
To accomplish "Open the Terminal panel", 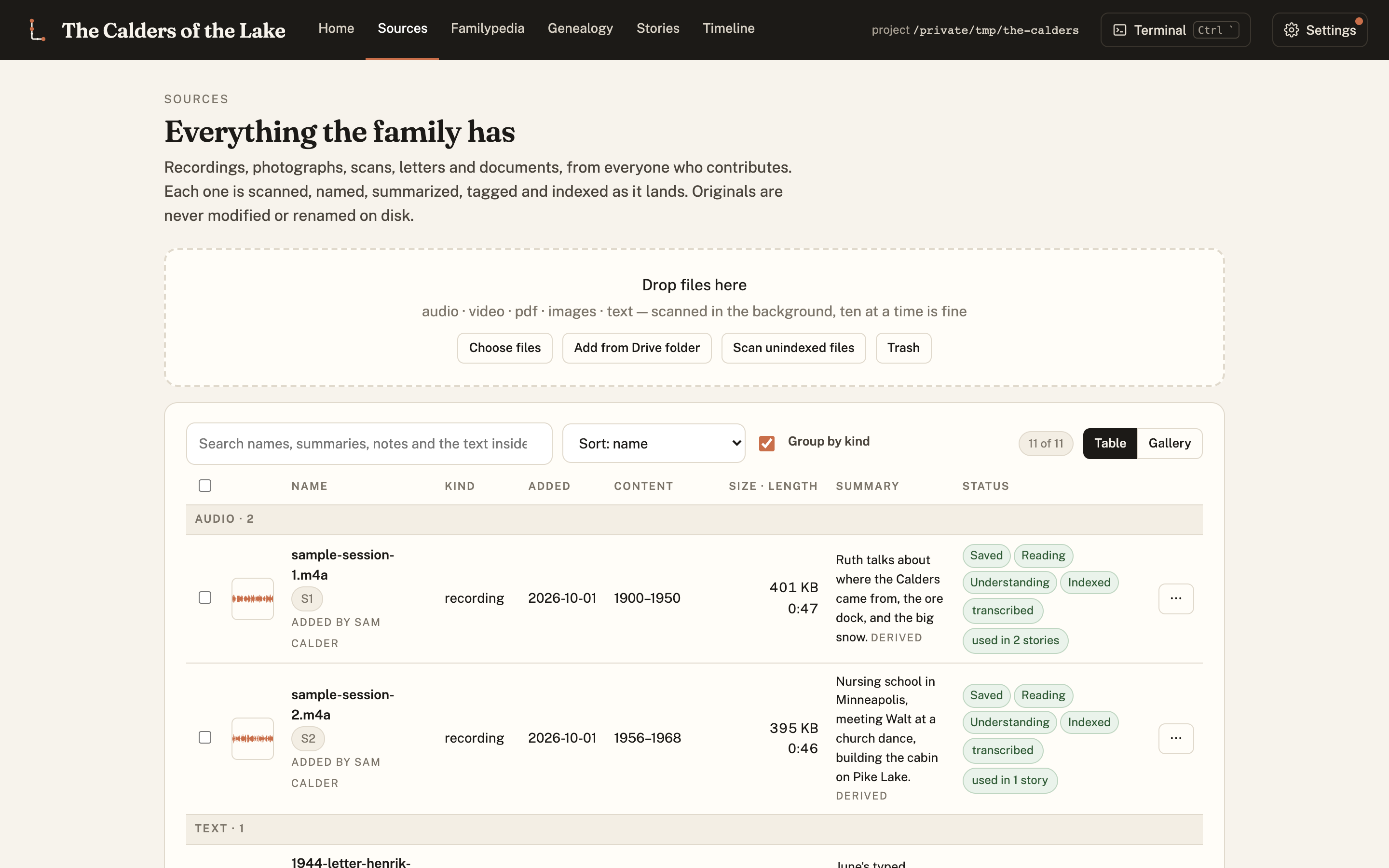I will tap(1175, 30).
